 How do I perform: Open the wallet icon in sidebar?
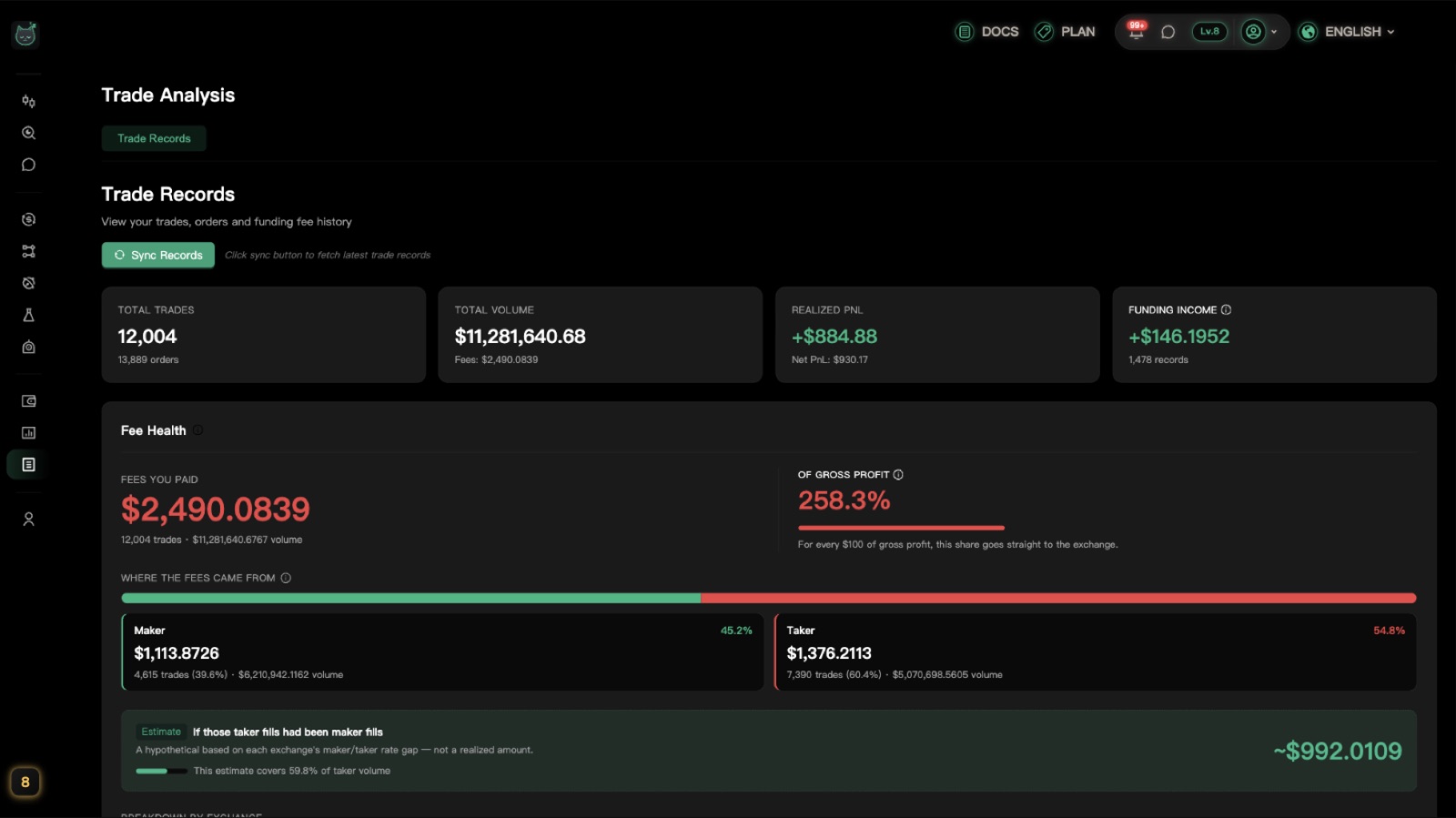pos(28,401)
